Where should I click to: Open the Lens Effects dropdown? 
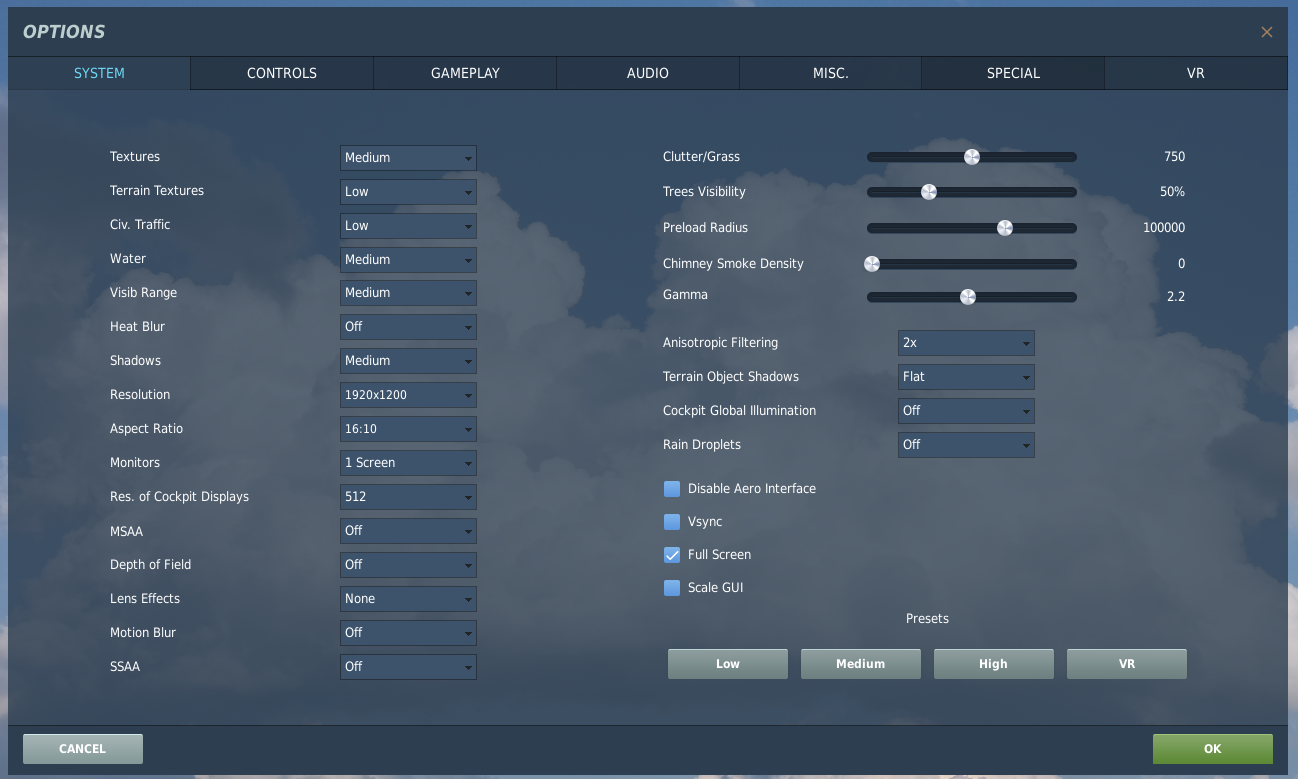(408, 599)
